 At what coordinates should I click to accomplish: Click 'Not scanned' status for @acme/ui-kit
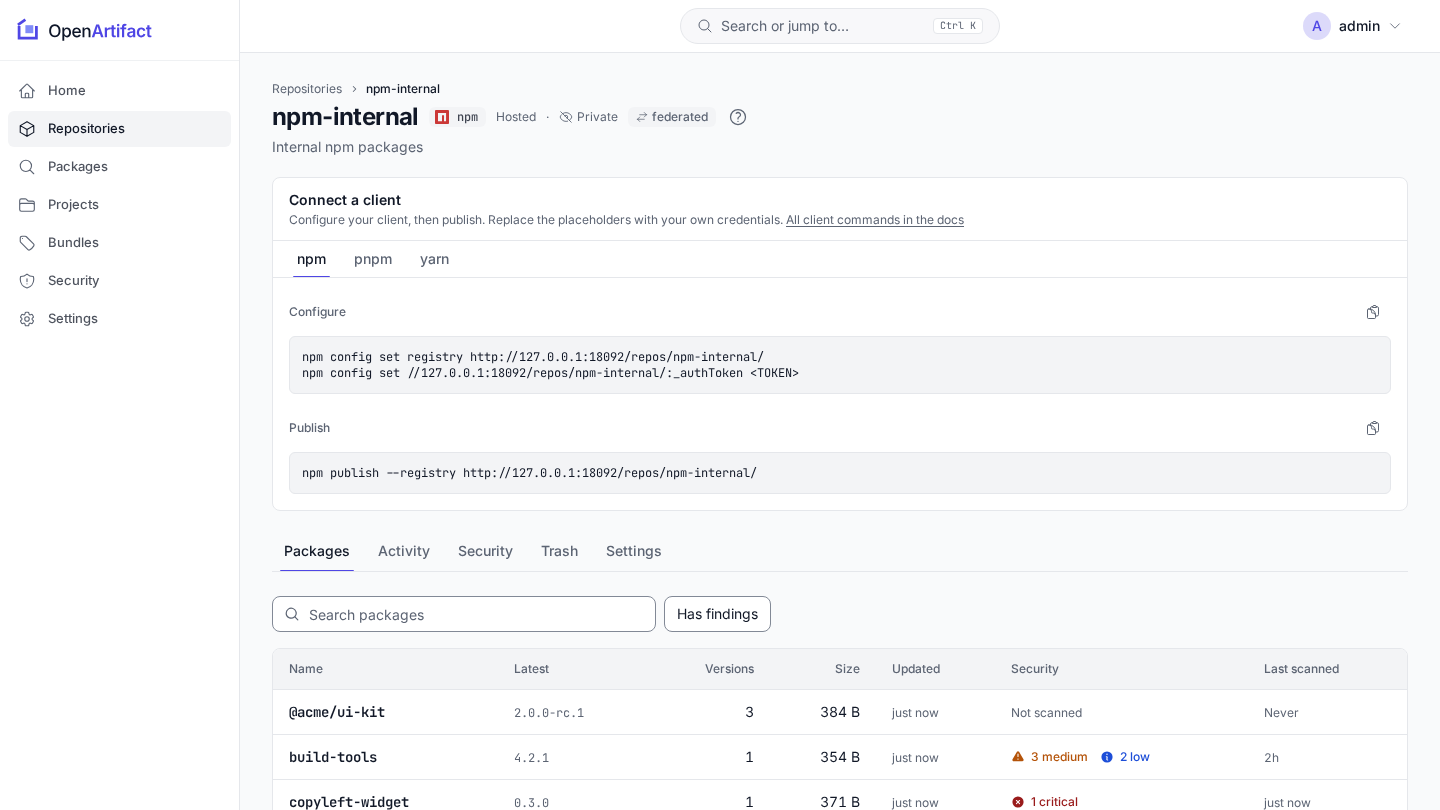click(x=1046, y=713)
